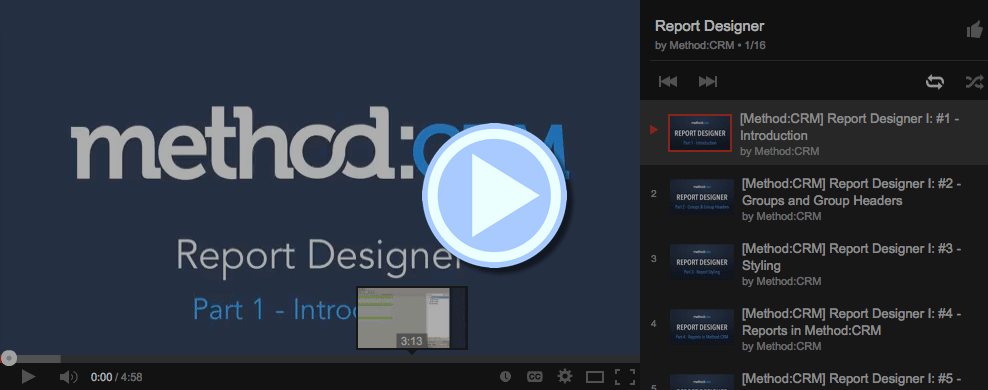Viewport: 988px width, 390px height.
Task: Open the Method:CRM channel link under the playlist title
Action: 701,45
